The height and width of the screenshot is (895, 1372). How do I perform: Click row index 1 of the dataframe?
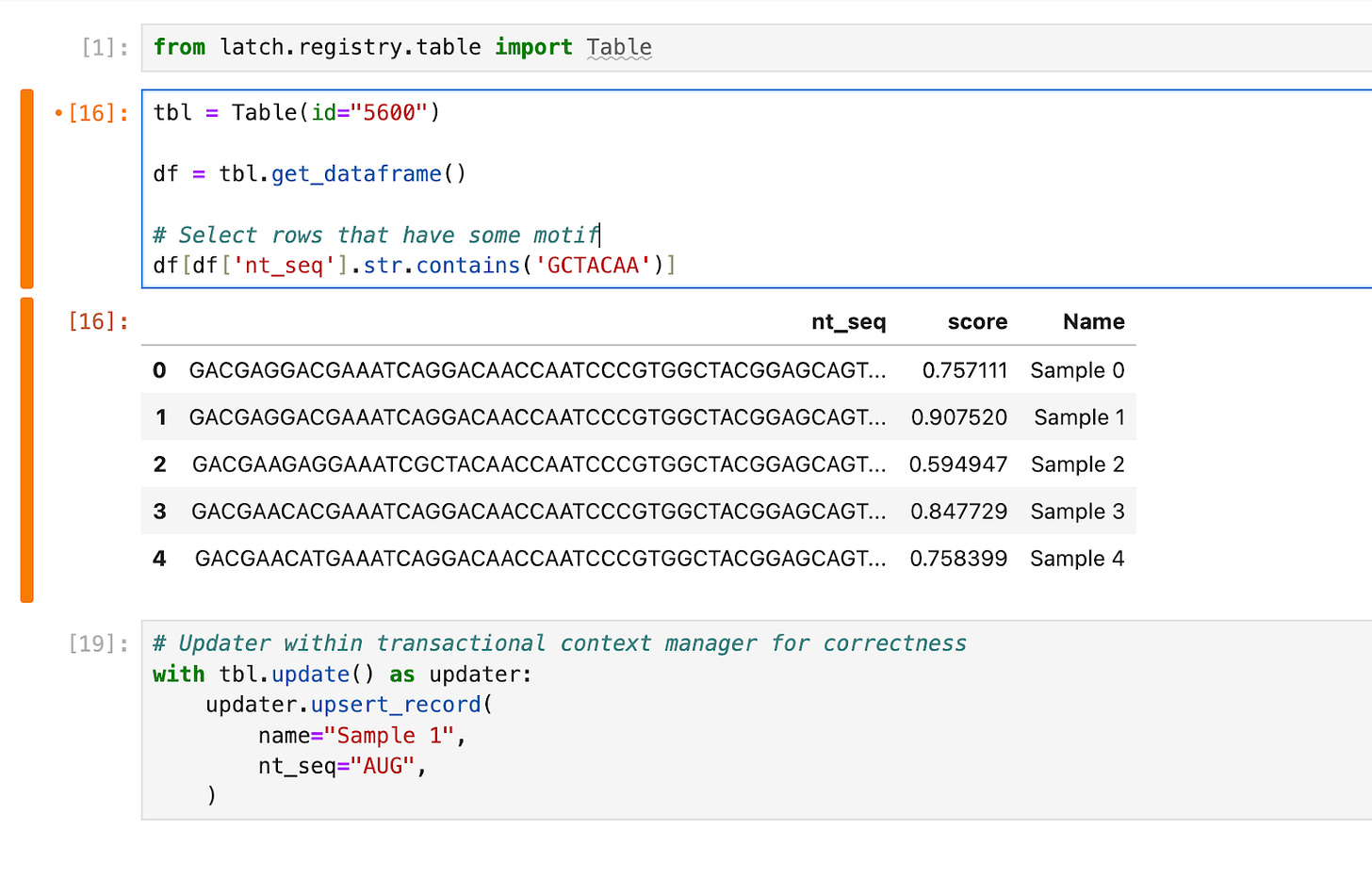pyautogui.click(x=161, y=417)
